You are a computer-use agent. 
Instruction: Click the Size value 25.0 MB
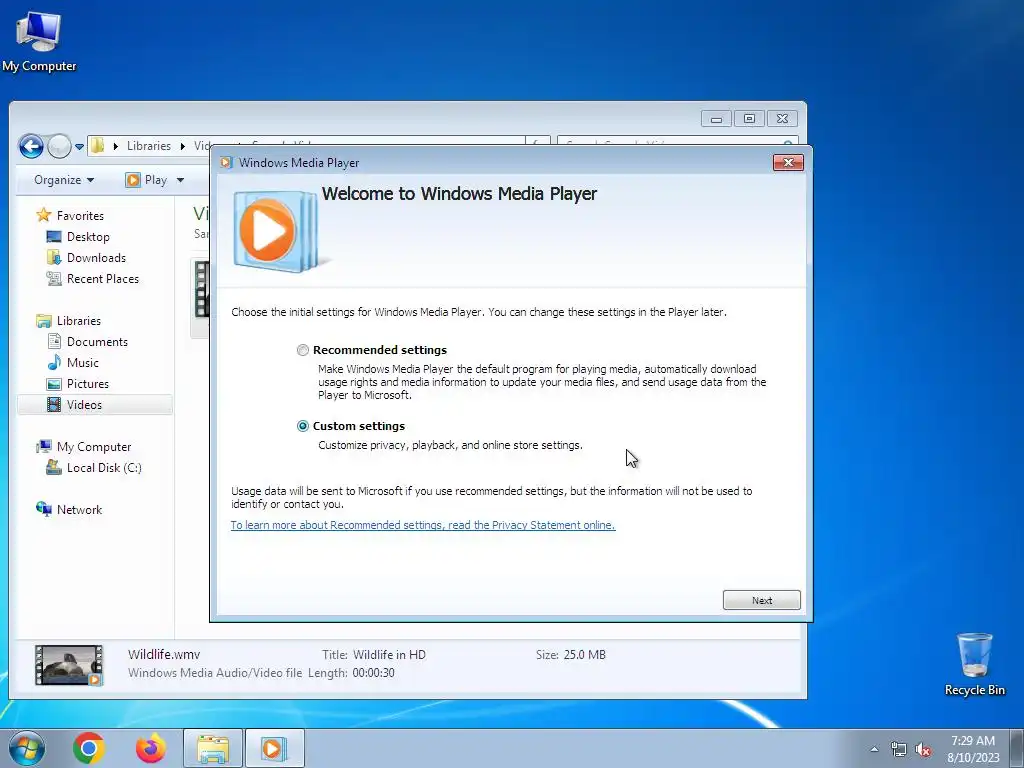(x=584, y=654)
